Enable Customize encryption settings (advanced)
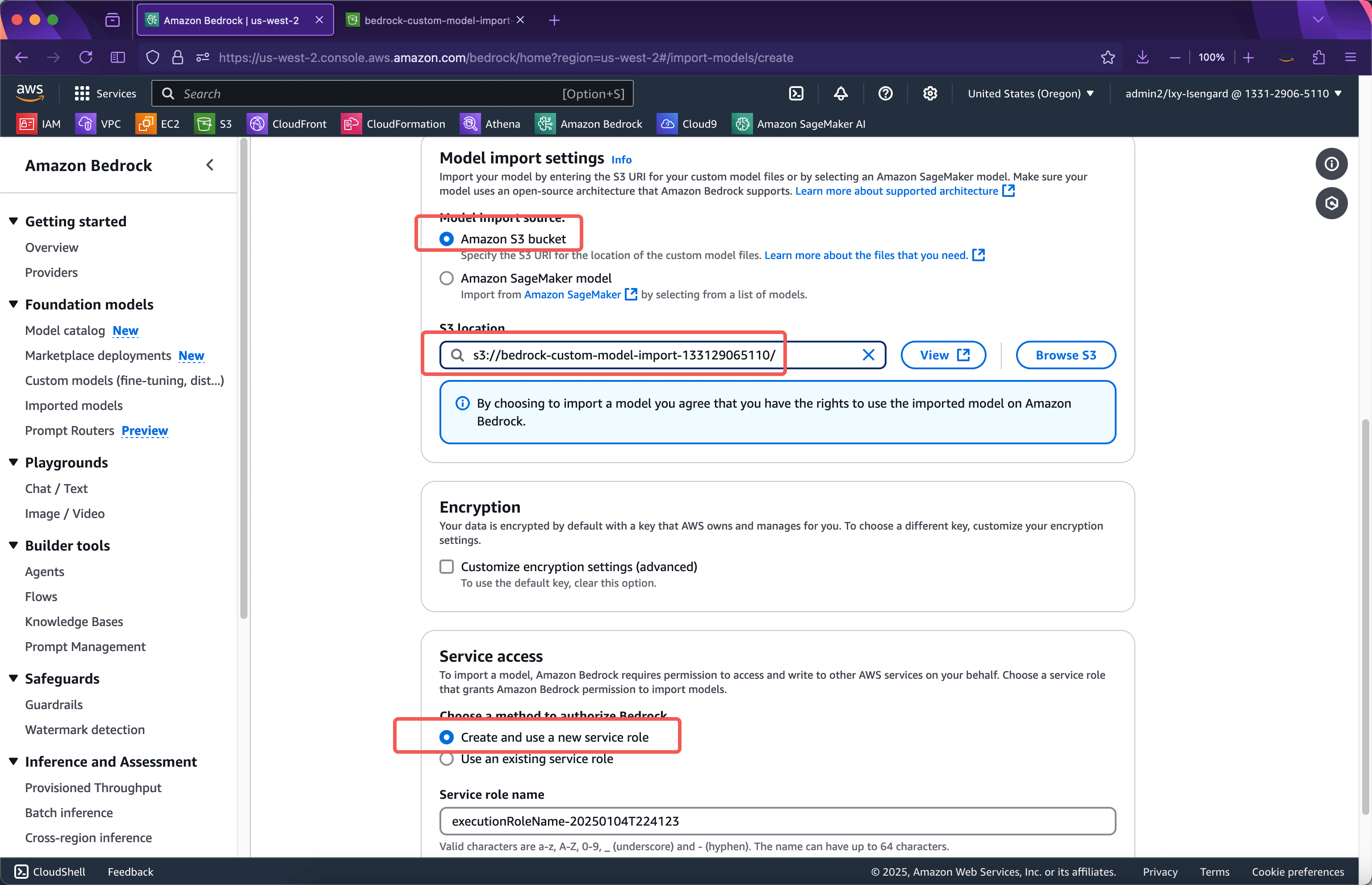The width and height of the screenshot is (1372, 885). (x=447, y=567)
